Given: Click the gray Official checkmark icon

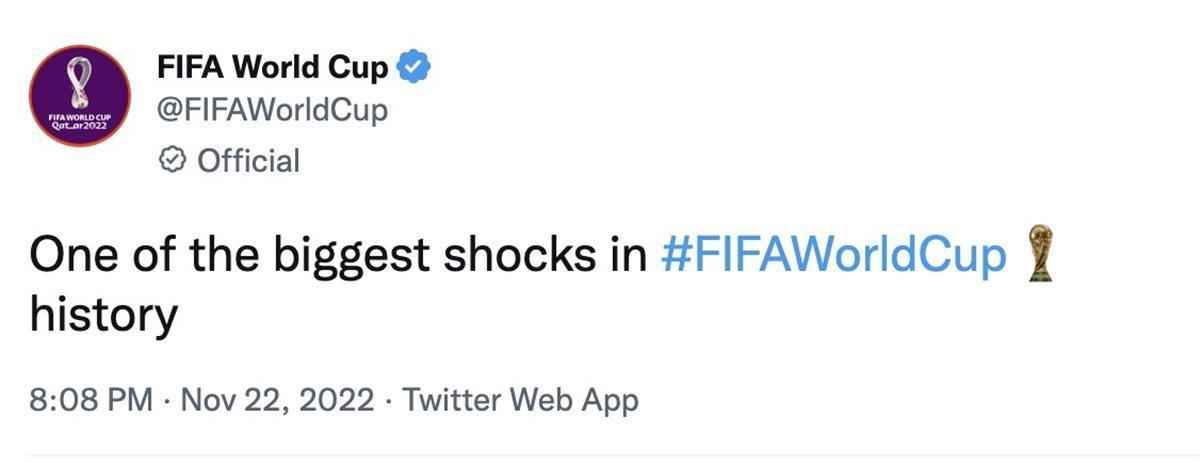Looking at the screenshot, I should pyautogui.click(x=172, y=160).
